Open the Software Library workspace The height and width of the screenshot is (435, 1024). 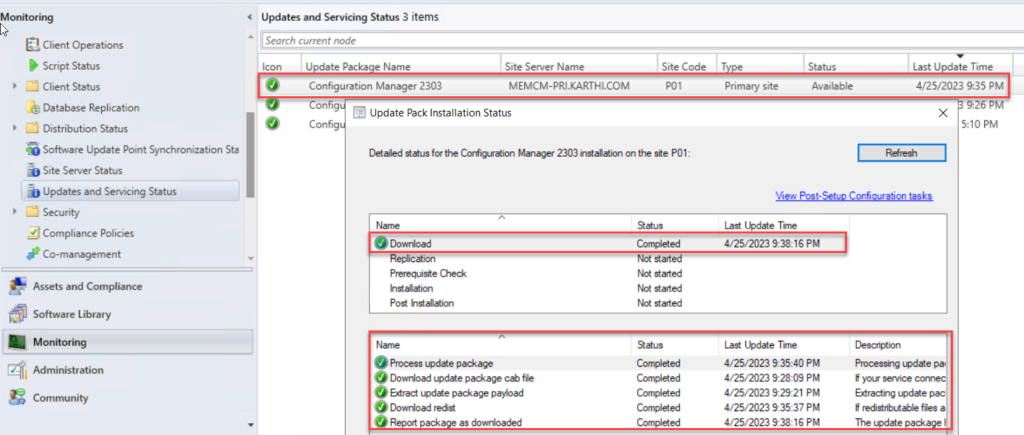click(72, 314)
